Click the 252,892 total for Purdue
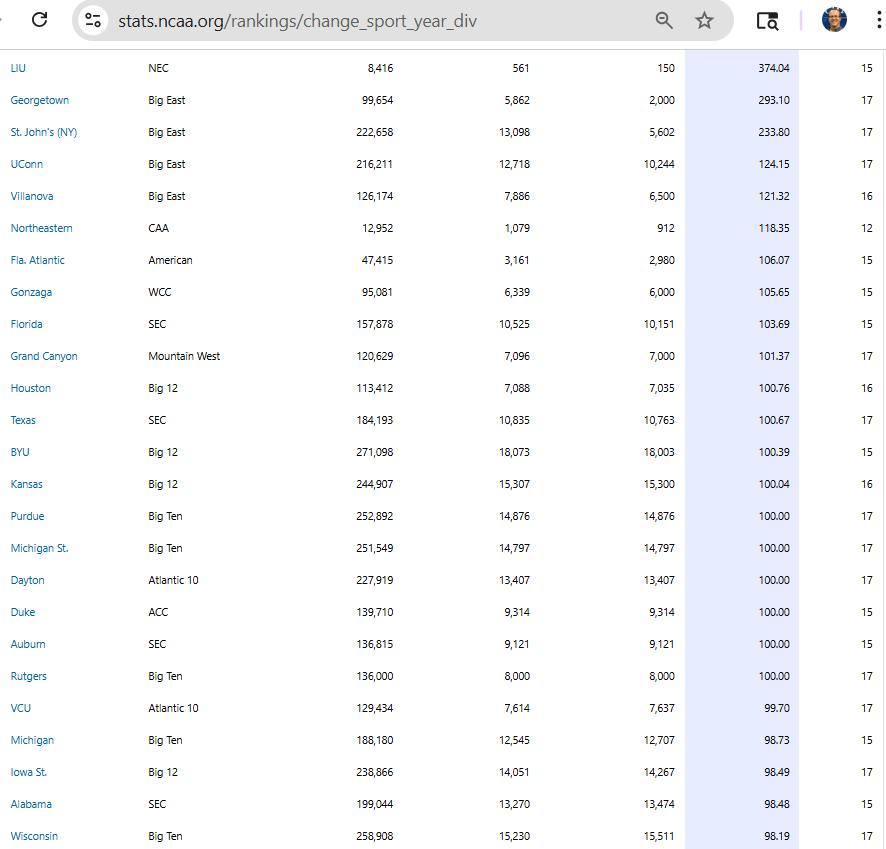Image resolution: width=886 pixels, height=849 pixels. point(374,516)
